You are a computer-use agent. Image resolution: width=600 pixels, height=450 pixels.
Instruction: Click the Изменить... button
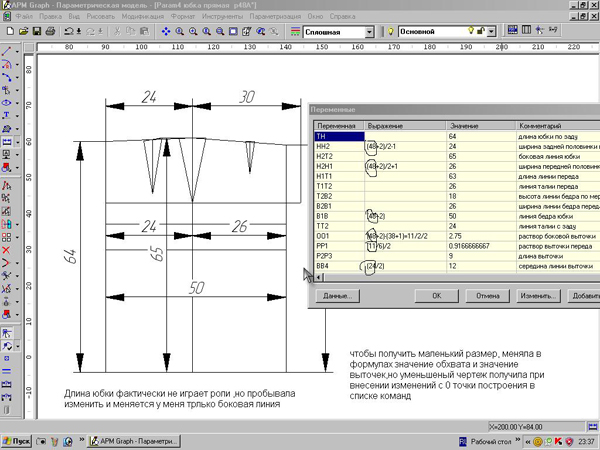[x=538, y=296]
